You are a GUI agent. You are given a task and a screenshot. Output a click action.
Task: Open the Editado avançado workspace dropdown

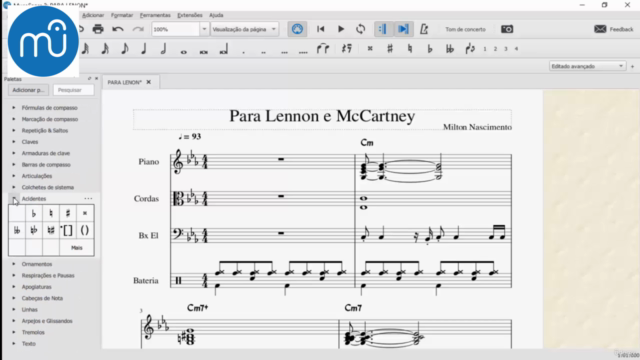[x=587, y=66]
